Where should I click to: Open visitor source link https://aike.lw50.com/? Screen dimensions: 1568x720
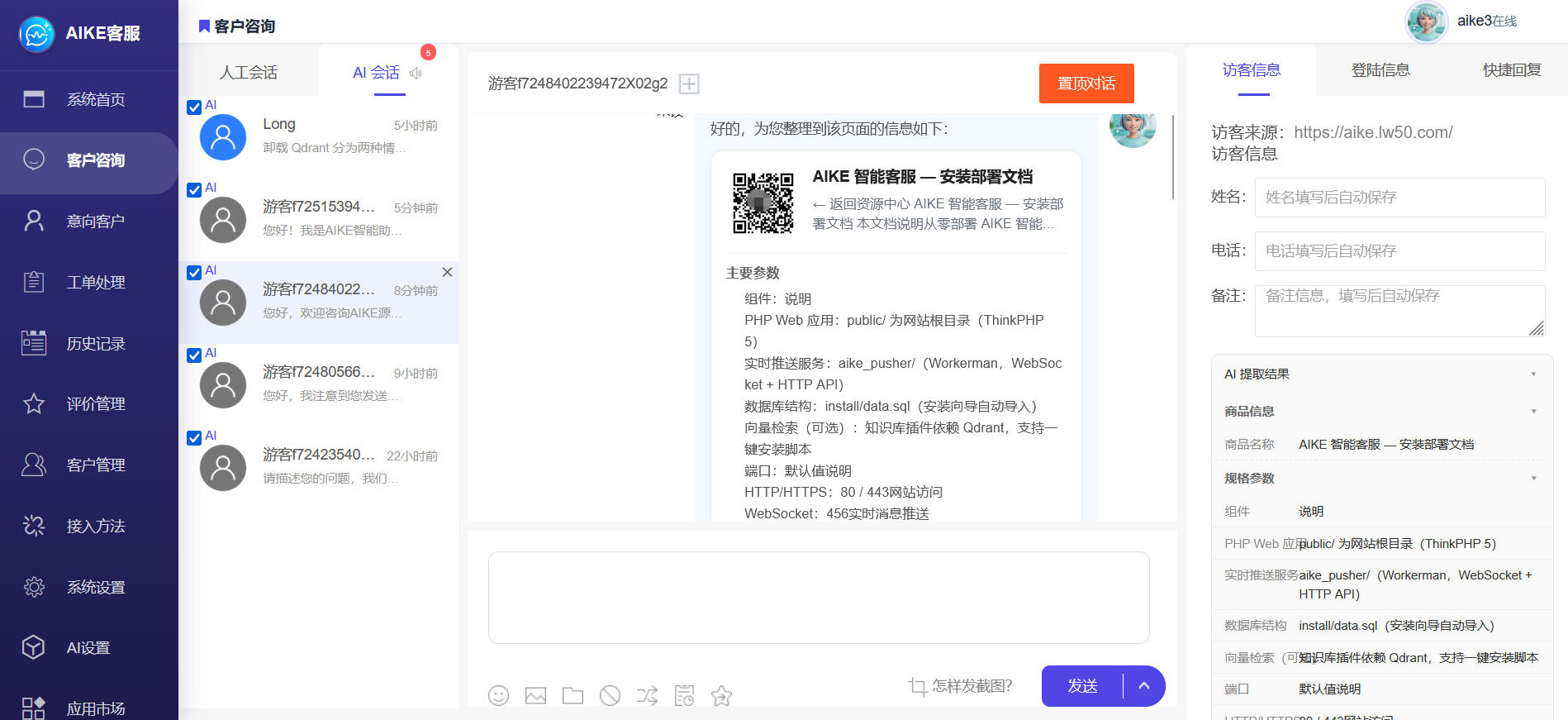pyautogui.click(x=1373, y=132)
